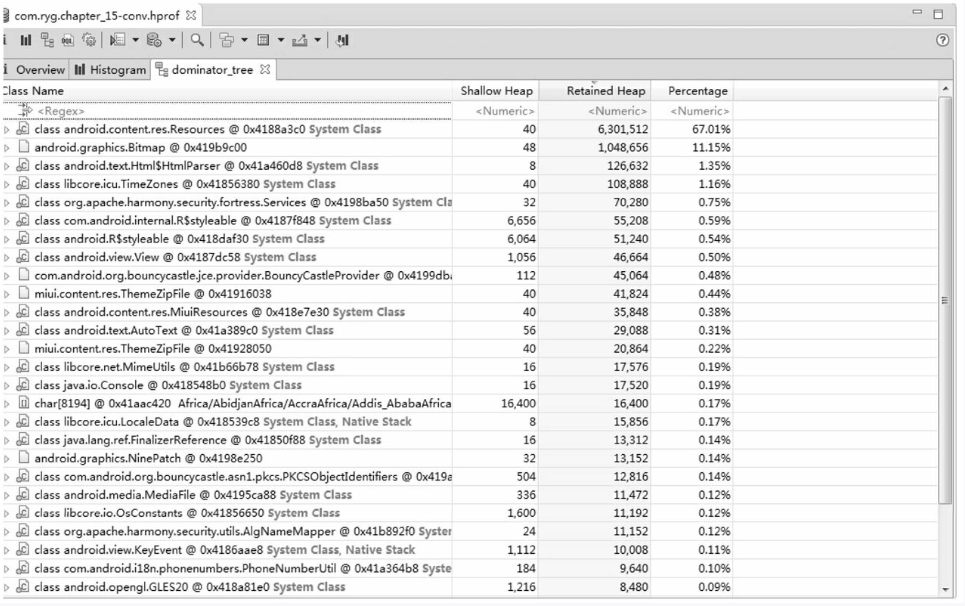Click the Regex filter field
Screen dimensions: 965x606
click(x=226, y=111)
